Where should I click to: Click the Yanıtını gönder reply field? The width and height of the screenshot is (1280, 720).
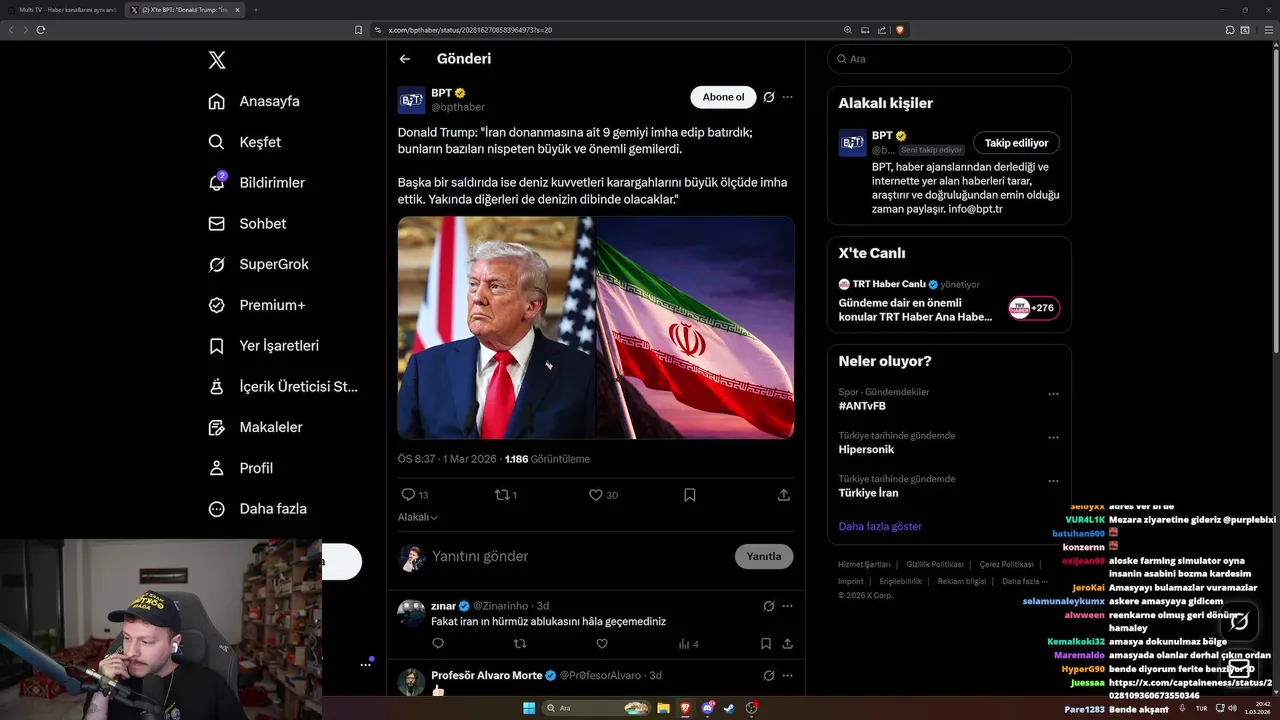[580, 556]
